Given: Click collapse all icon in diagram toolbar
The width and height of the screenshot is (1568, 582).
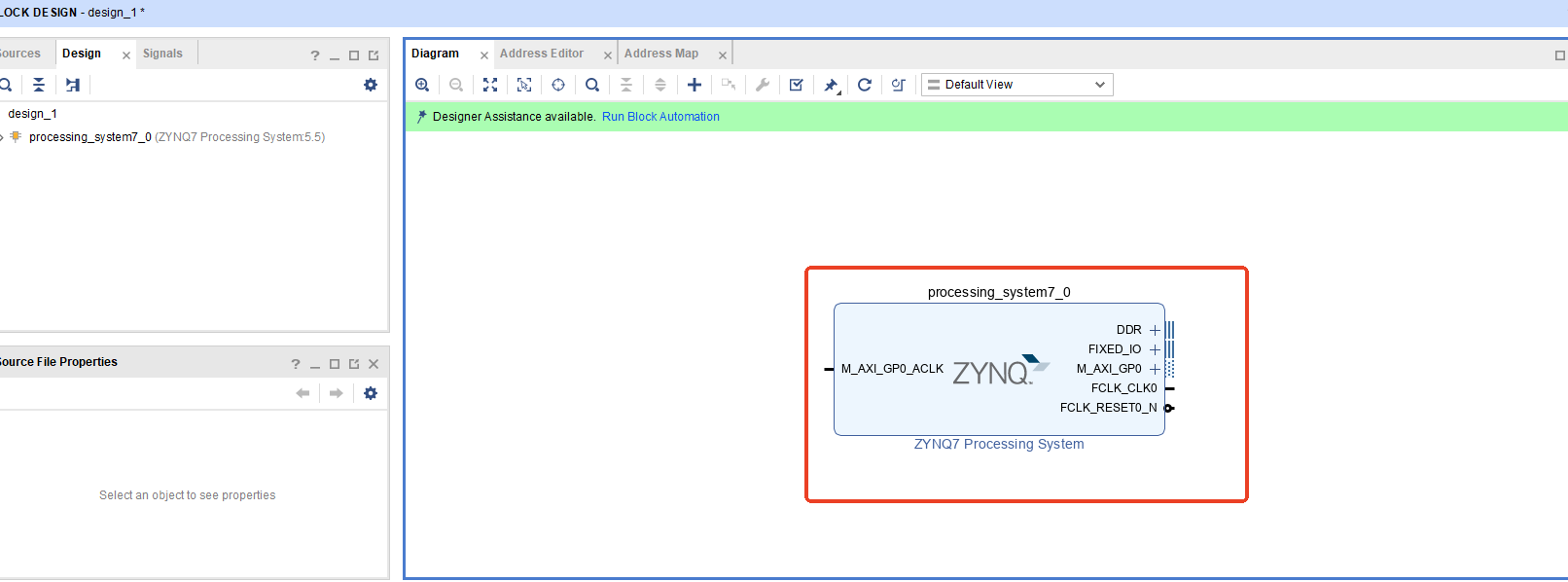Looking at the screenshot, I should coord(626,85).
